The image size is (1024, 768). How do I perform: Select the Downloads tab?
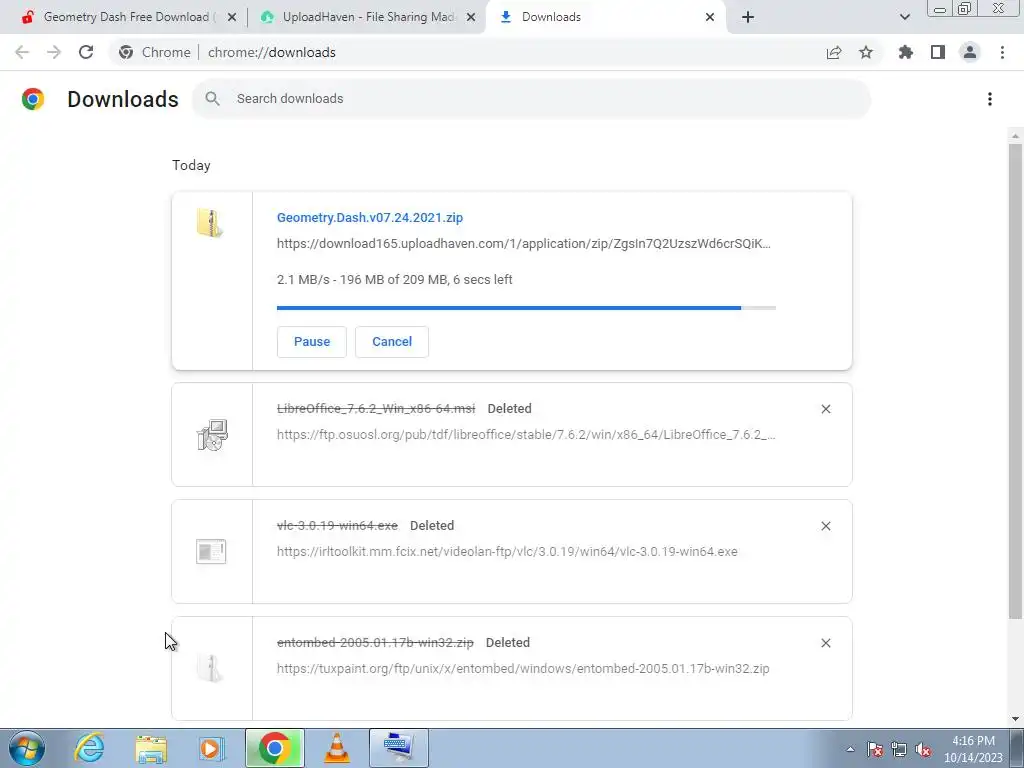pyautogui.click(x=605, y=17)
